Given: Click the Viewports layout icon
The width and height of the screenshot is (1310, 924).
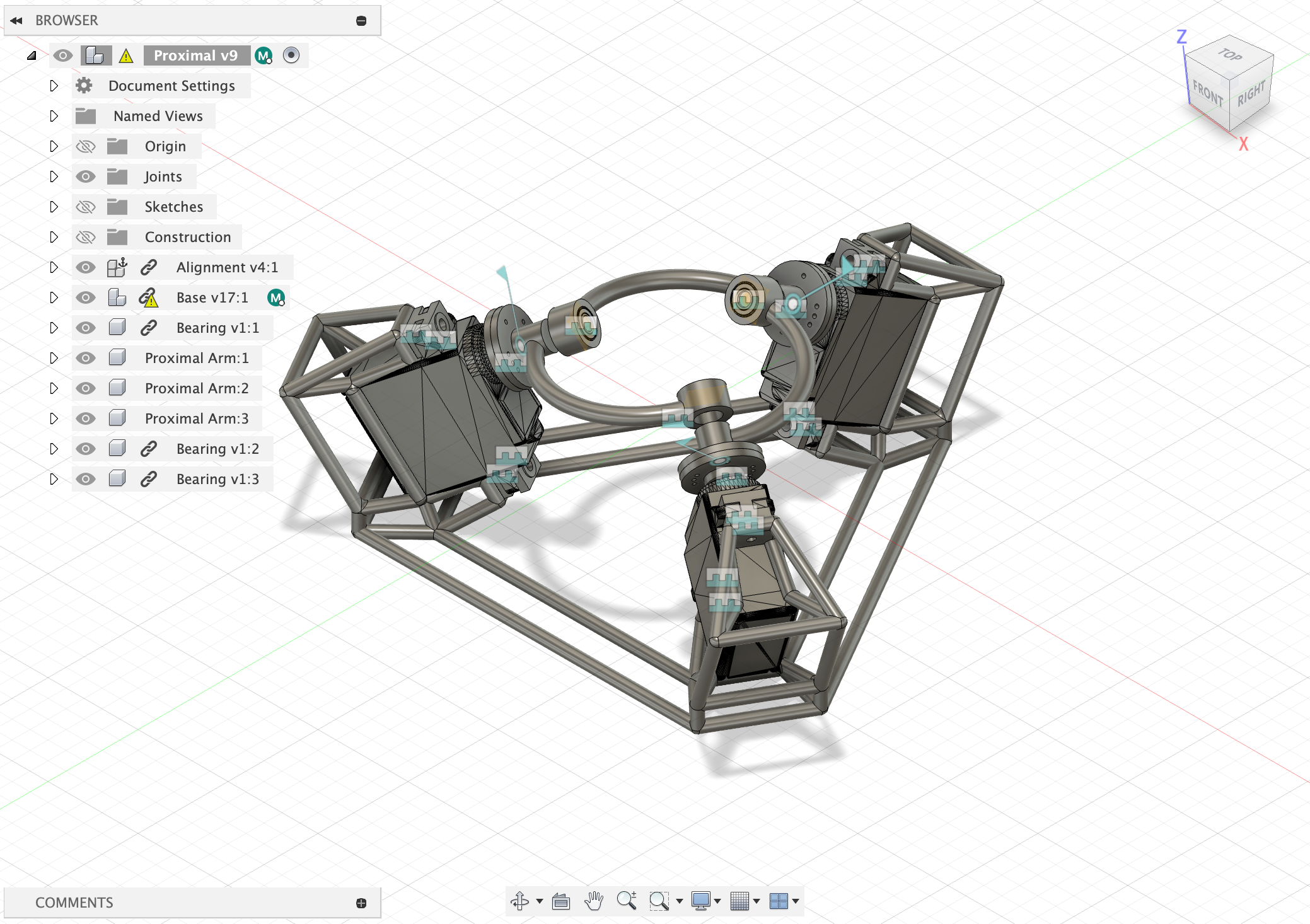Looking at the screenshot, I should point(779,901).
